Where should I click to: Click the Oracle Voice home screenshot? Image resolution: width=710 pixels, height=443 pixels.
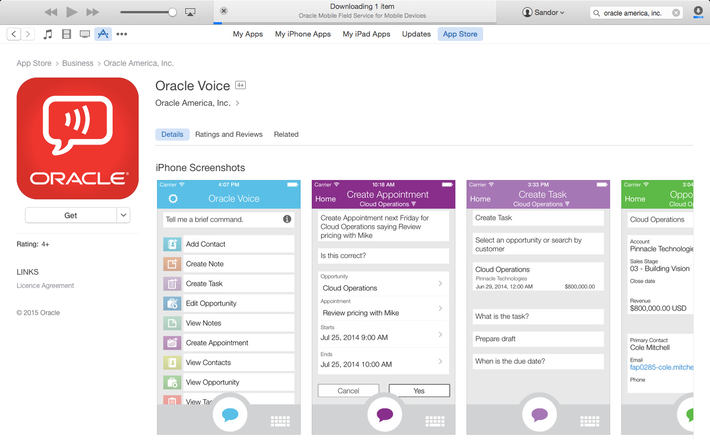pyautogui.click(x=229, y=308)
